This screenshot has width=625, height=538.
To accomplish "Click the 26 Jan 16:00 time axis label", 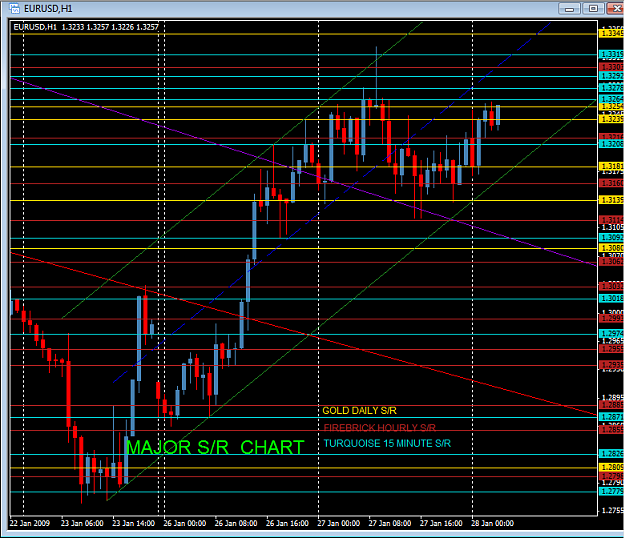I will coord(287,523).
